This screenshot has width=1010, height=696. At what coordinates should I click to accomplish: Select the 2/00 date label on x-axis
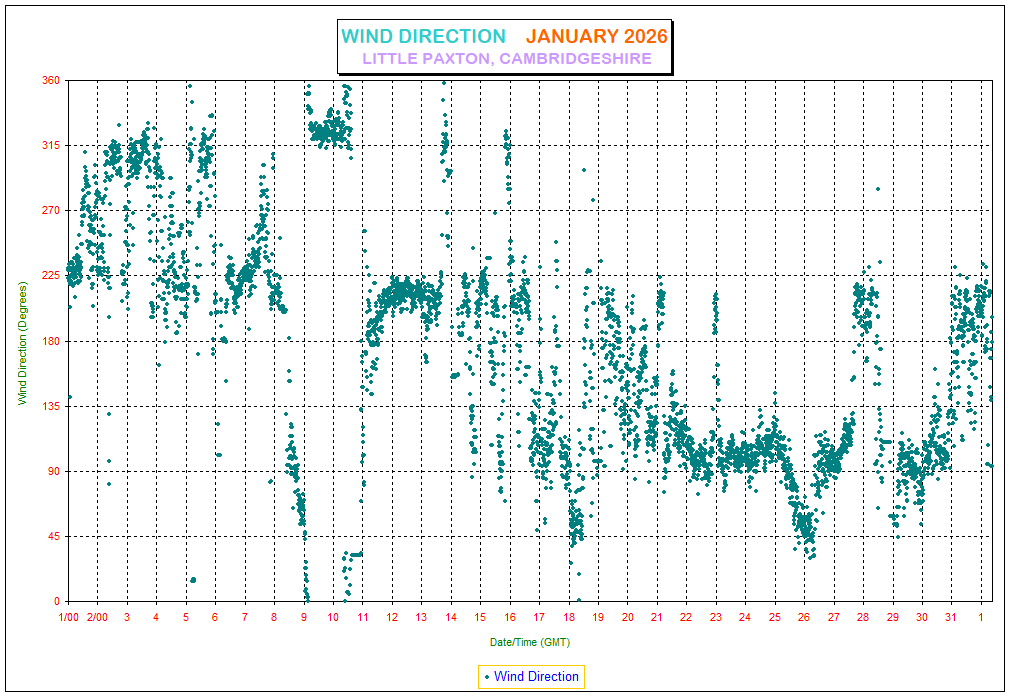[x=97, y=618]
